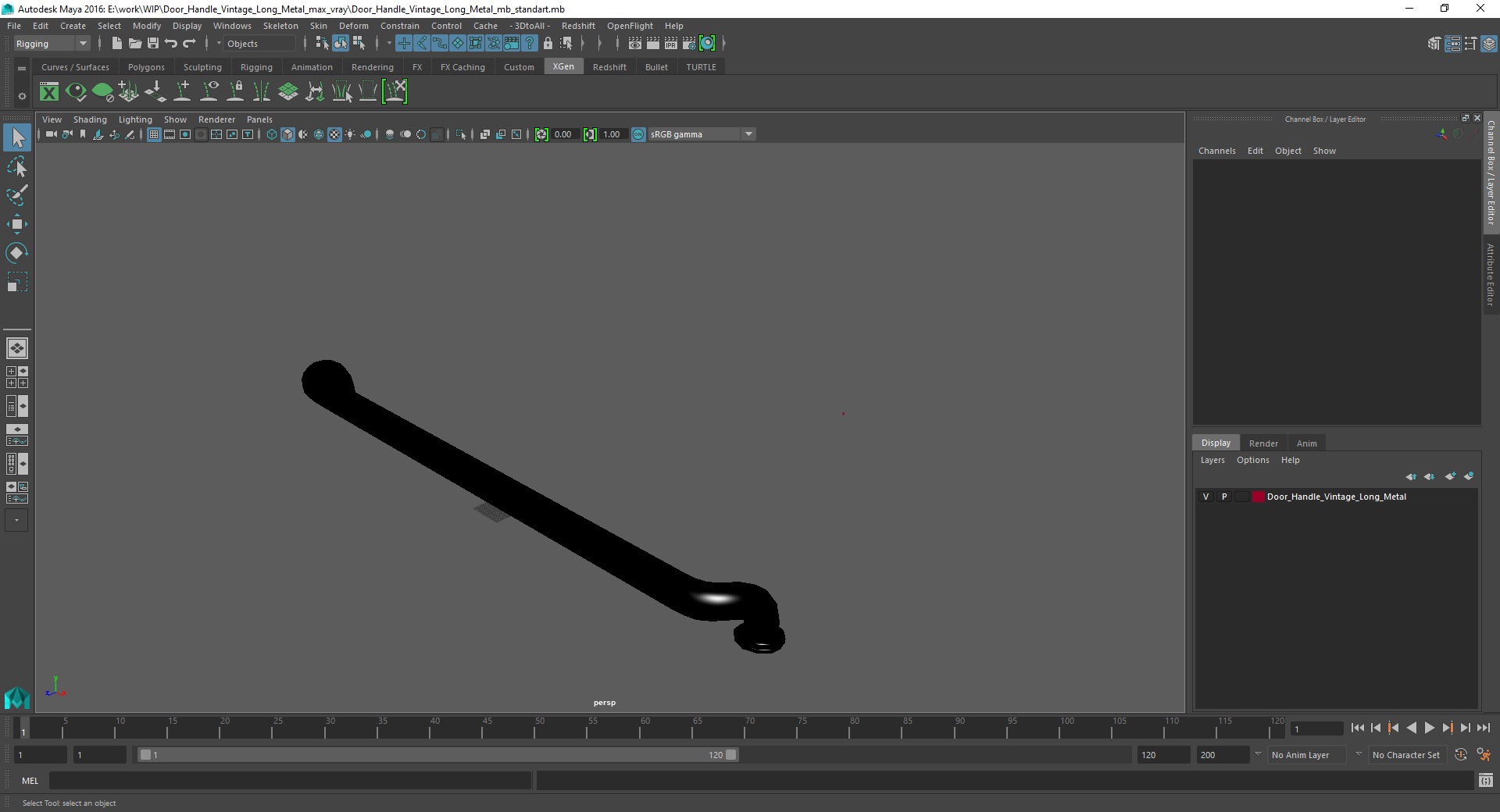Activate the Lasso Select tool

pos(17,166)
